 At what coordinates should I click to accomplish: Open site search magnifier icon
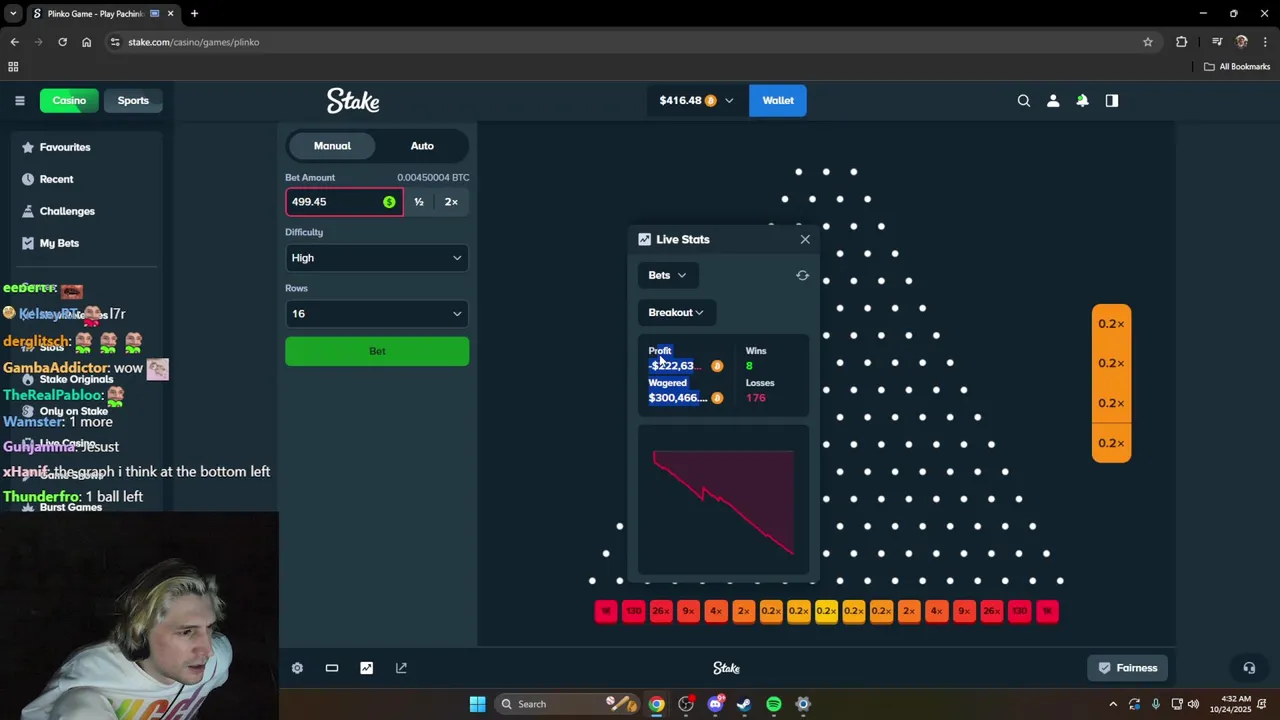(1024, 100)
